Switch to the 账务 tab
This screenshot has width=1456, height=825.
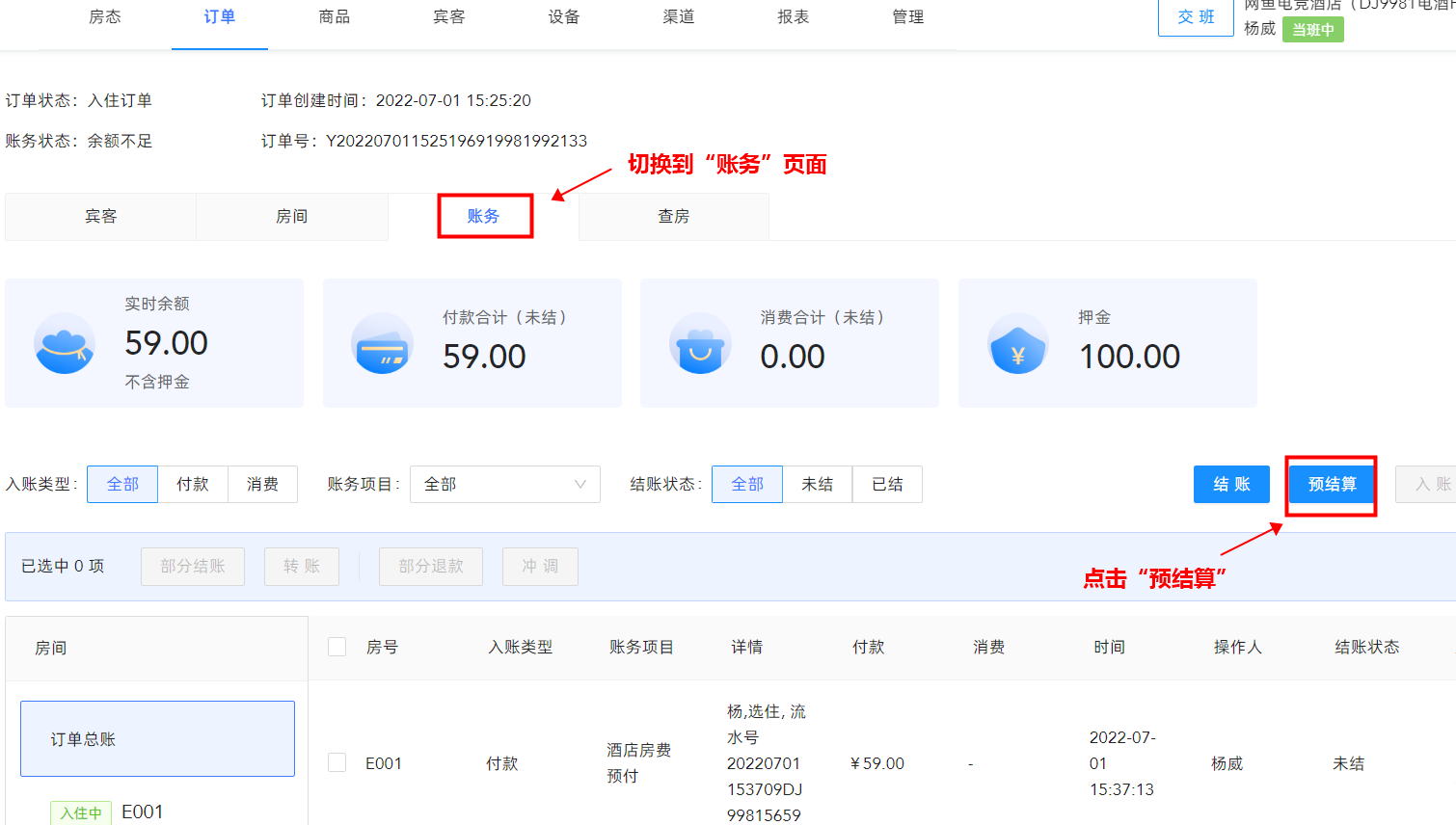[x=484, y=216]
